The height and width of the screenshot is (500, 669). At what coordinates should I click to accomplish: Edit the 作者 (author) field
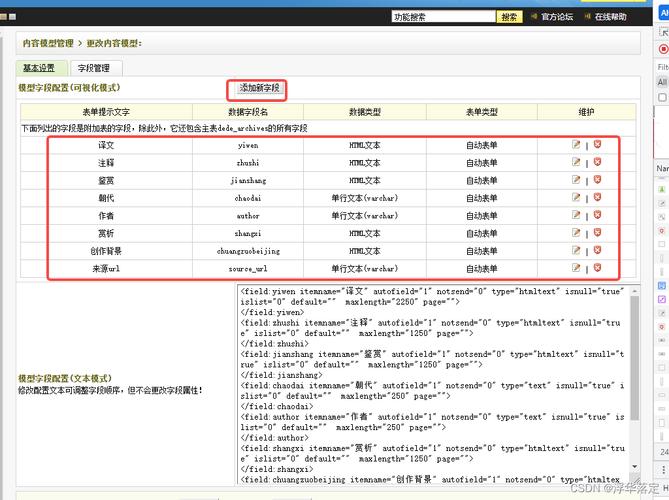pyautogui.click(x=576, y=215)
